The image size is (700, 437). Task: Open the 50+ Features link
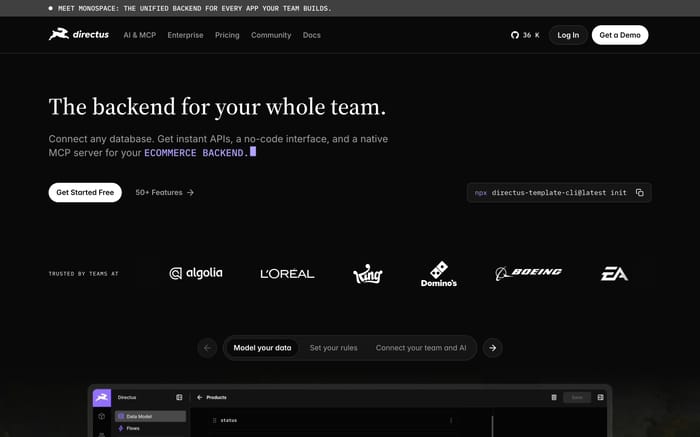click(x=165, y=192)
